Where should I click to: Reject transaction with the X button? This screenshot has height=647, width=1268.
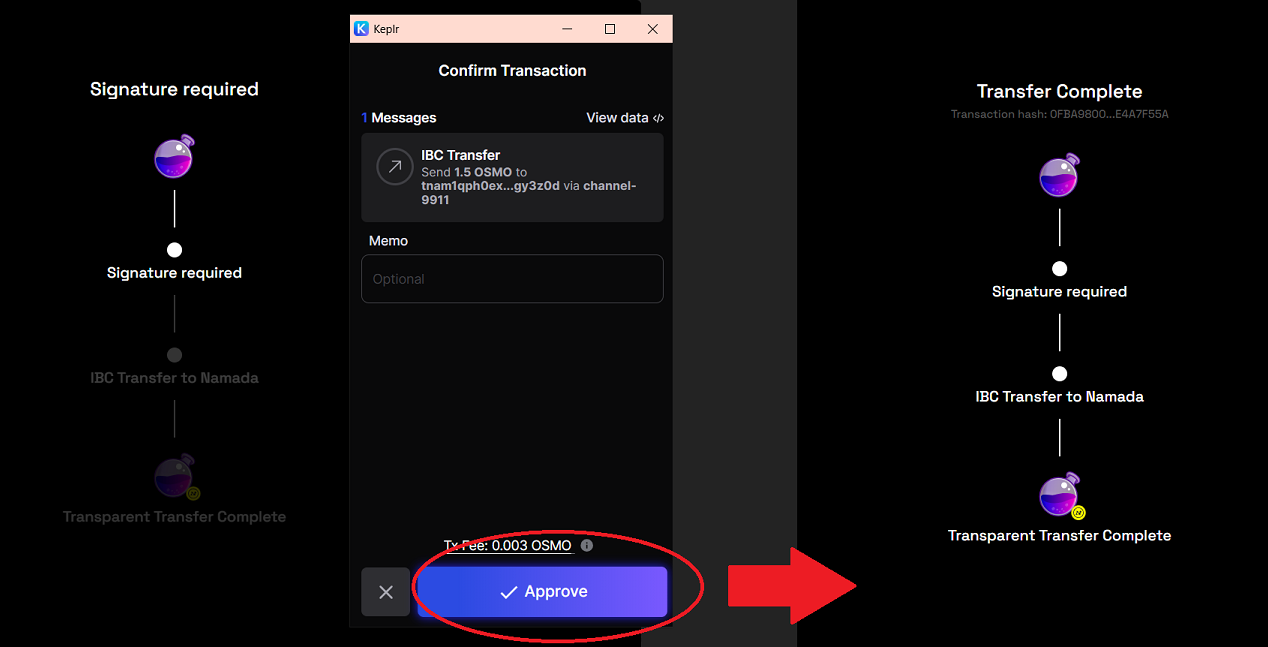(386, 592)
